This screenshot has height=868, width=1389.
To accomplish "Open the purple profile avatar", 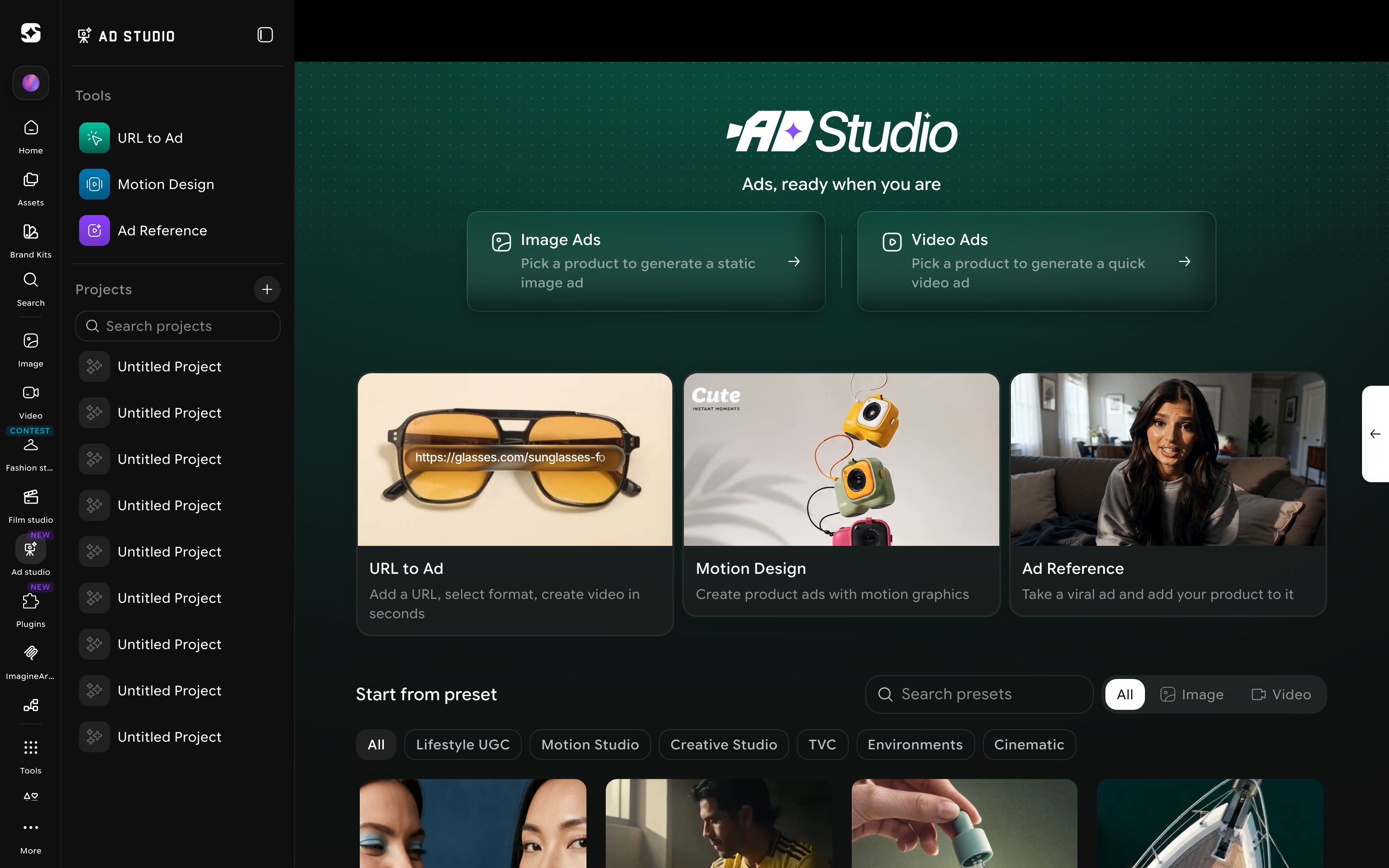I will (x=30, y=82).
